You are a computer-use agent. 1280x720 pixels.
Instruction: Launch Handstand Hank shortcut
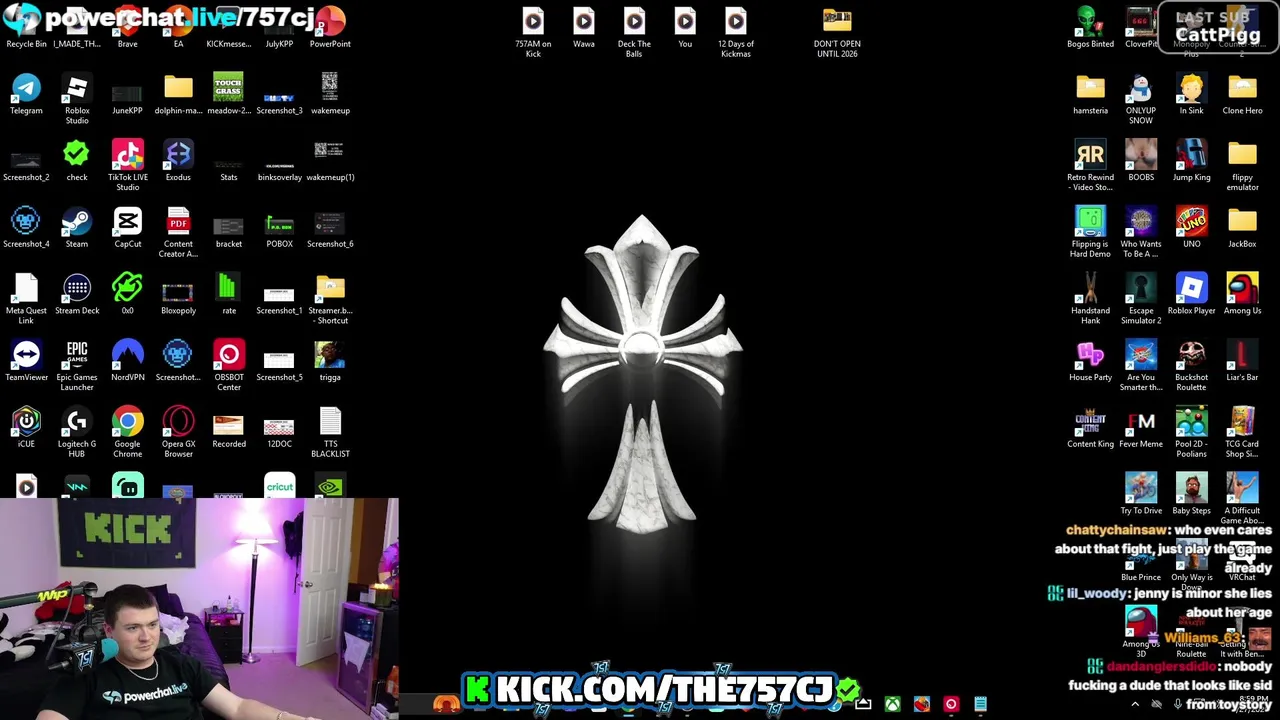[1090, 300]
